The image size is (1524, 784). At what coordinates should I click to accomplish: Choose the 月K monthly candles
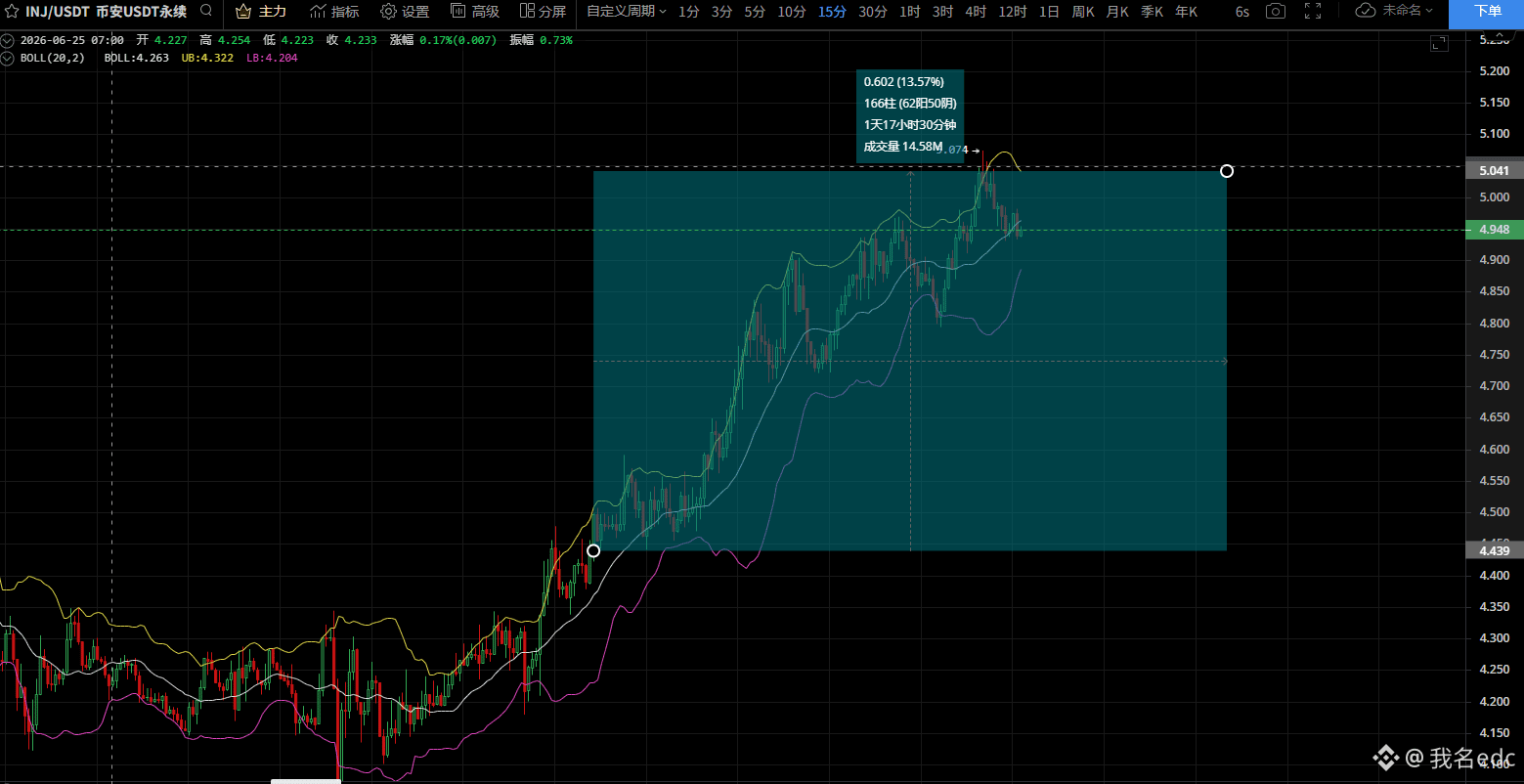(x=1117, y=12)
